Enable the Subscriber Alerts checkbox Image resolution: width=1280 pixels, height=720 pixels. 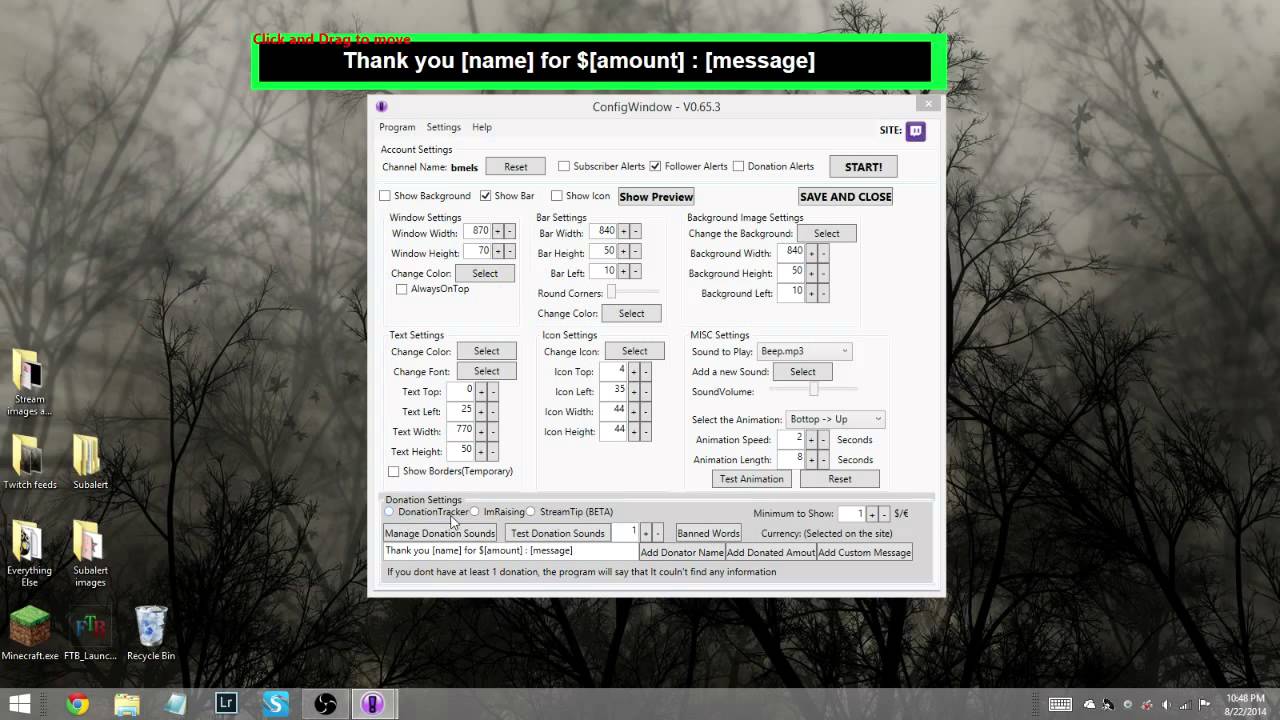click(x=564, y=166)
